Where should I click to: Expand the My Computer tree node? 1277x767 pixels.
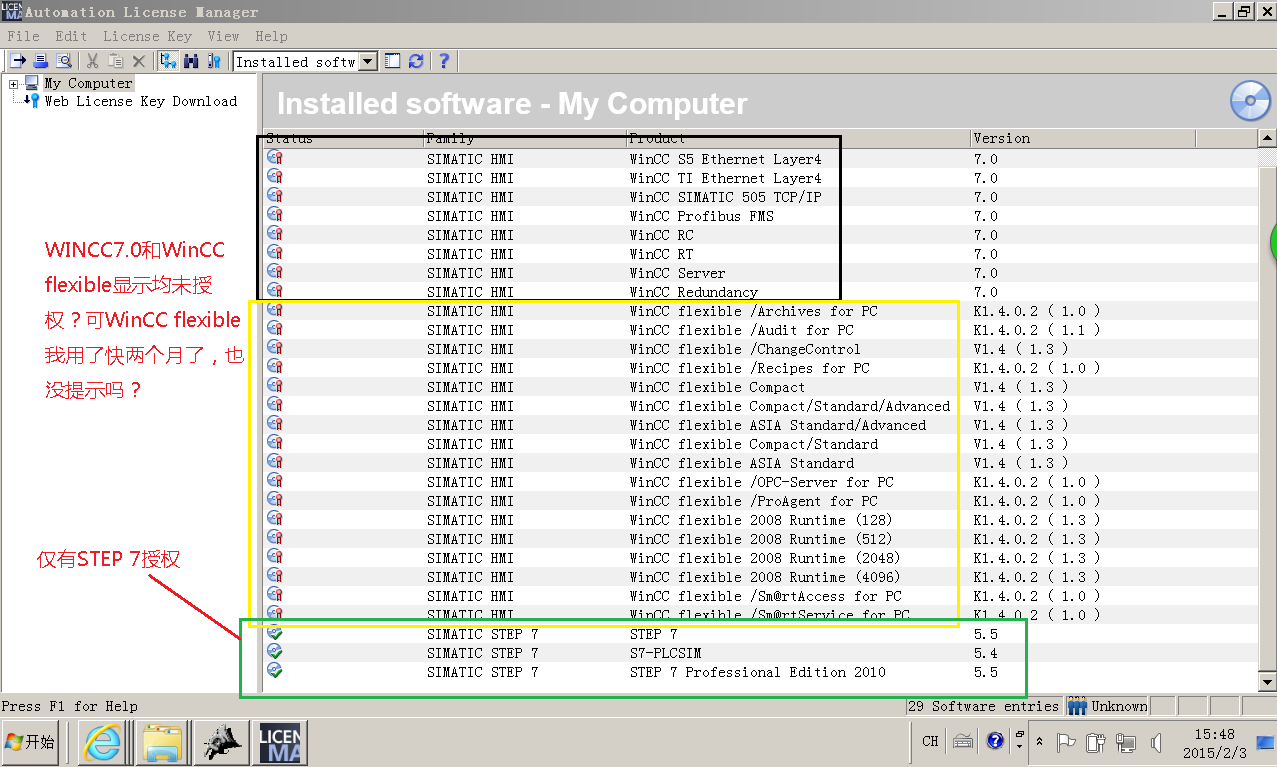(x=14, y=84)
